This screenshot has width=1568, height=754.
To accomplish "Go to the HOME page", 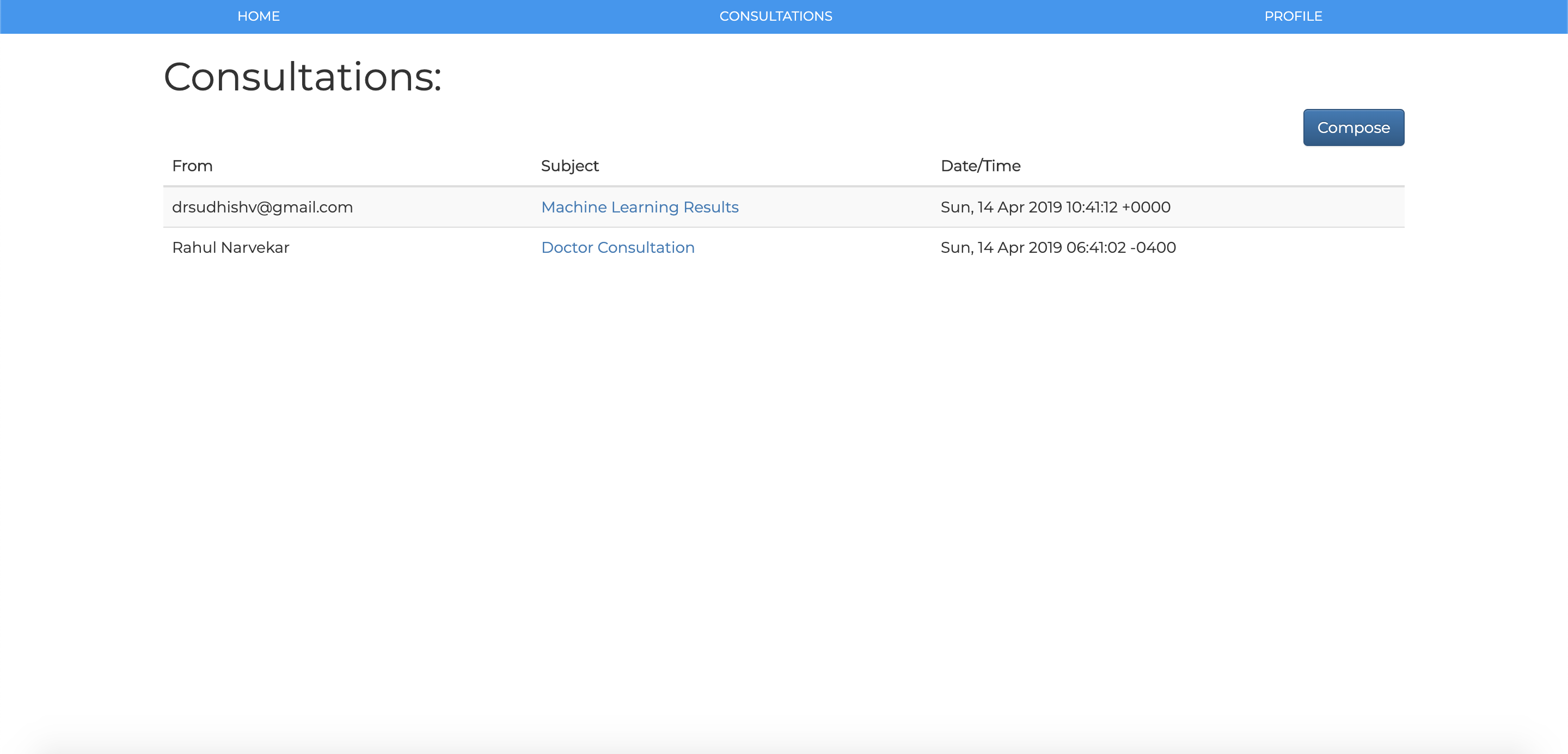I will point(258,16).
